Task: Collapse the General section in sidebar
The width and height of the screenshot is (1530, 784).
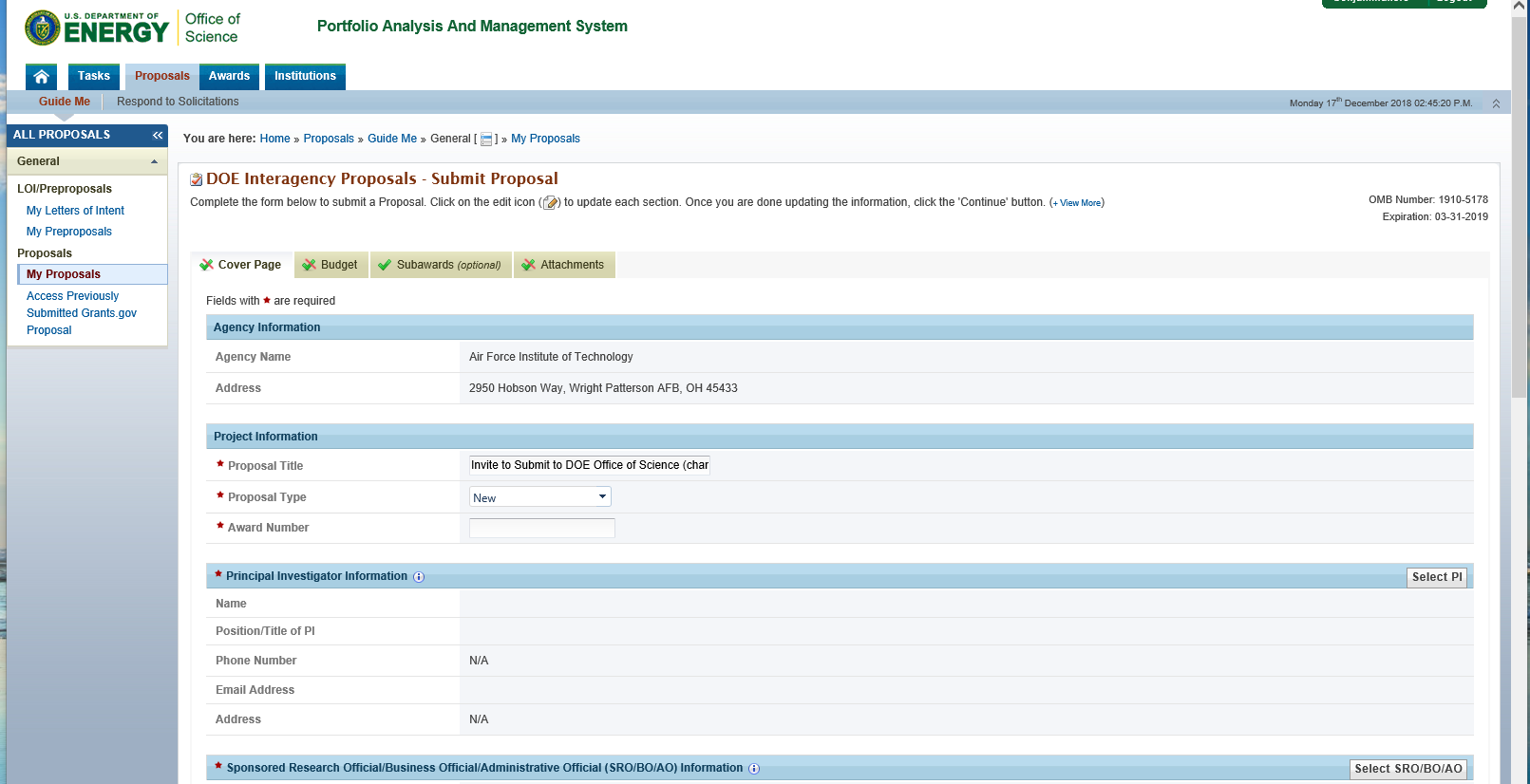Action: point(154,162)
